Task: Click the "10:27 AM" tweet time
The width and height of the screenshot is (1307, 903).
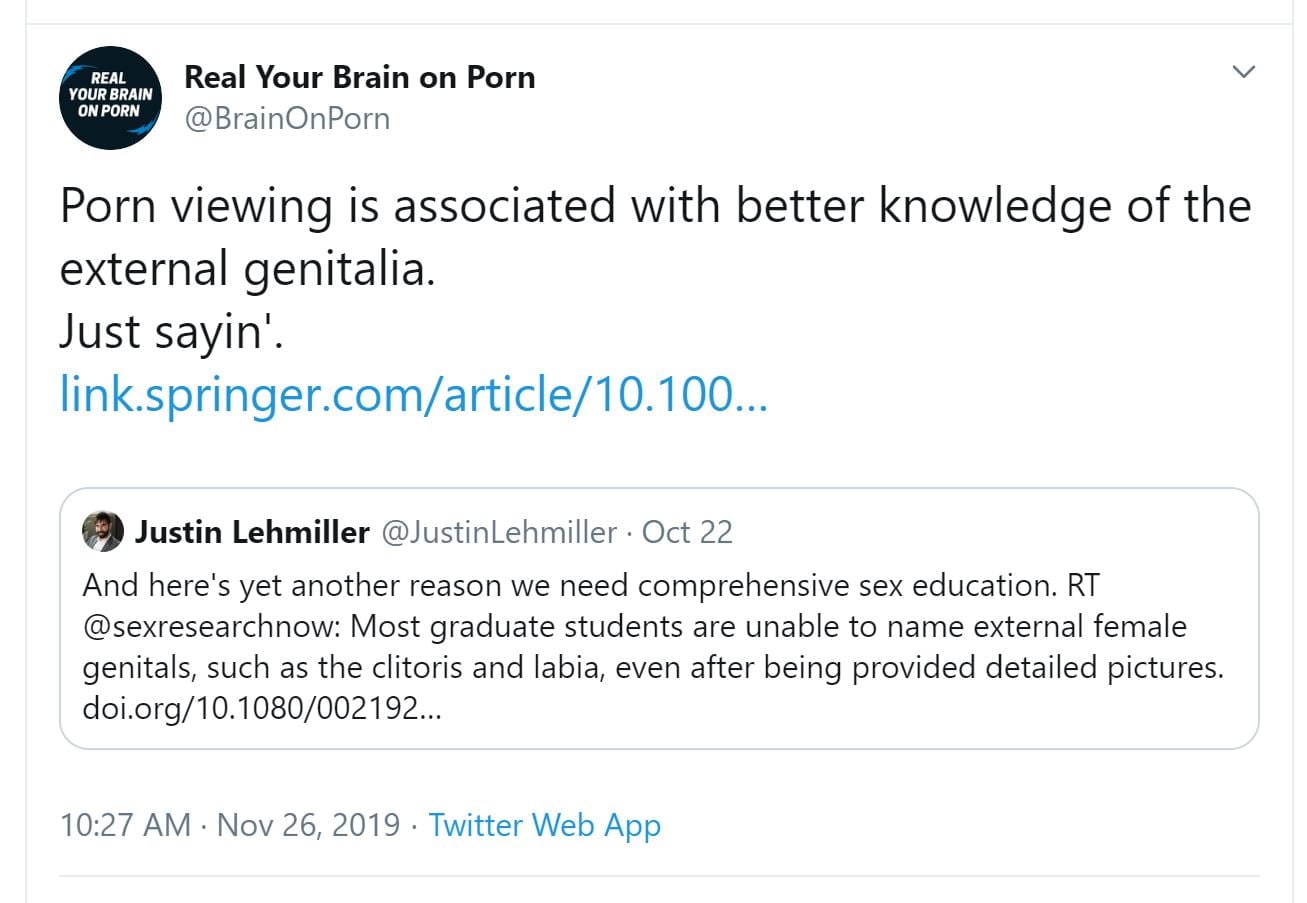Action: (125, 825)
